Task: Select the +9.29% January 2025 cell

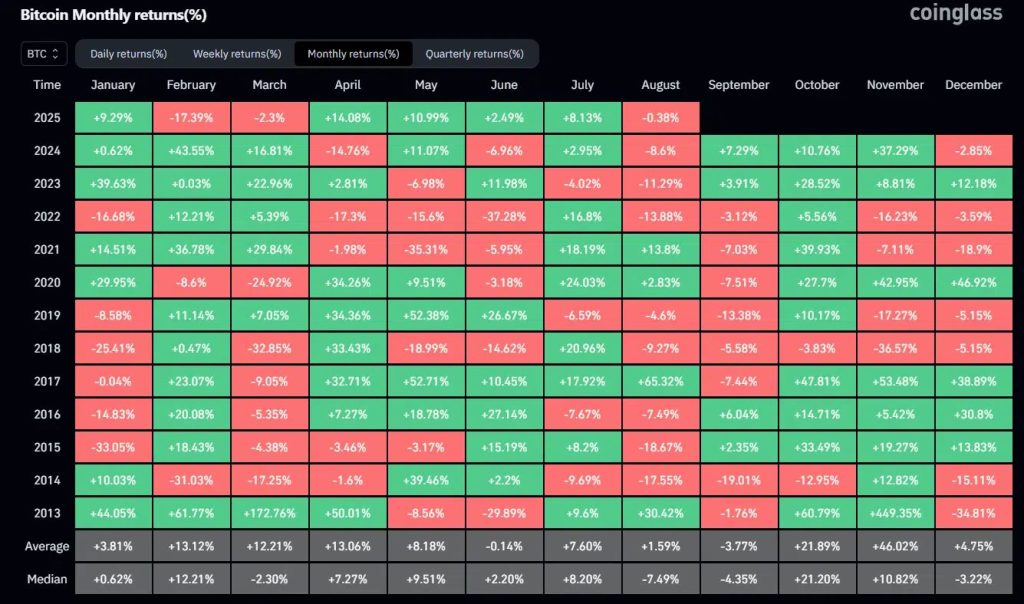Action: (112, 116)
